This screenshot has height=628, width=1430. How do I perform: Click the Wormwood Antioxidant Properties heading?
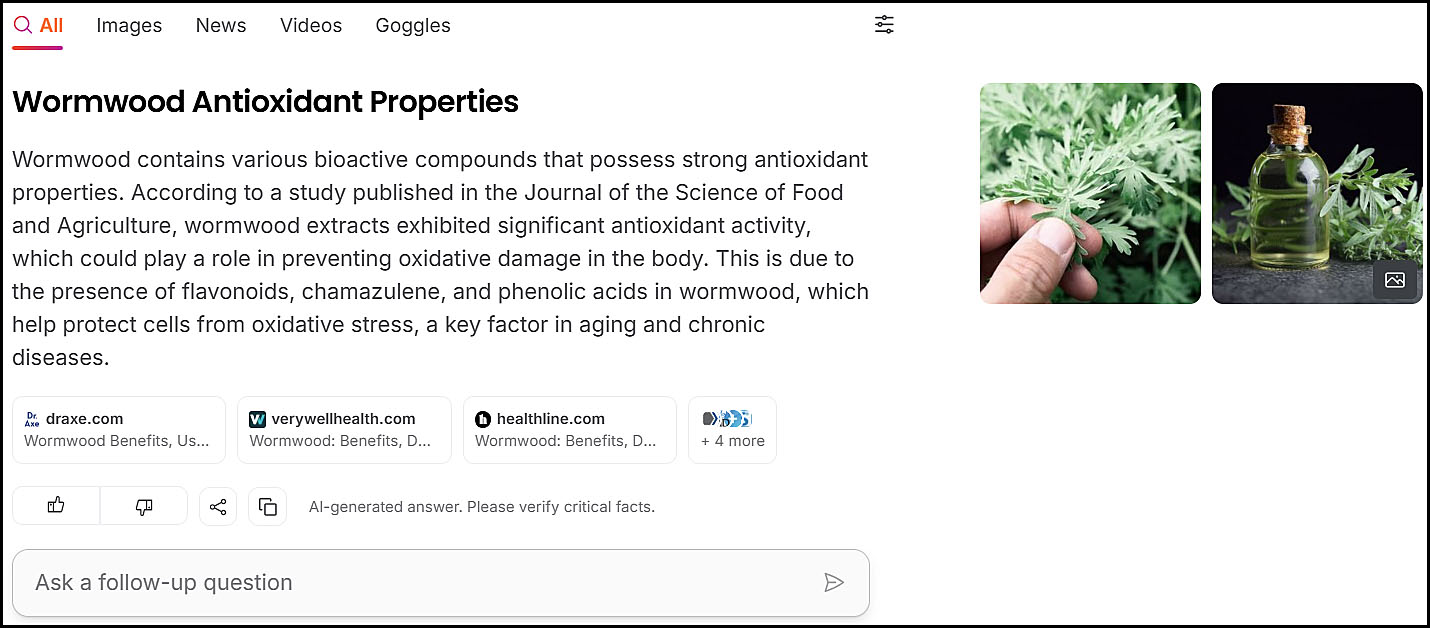click(x=265, y=102)
